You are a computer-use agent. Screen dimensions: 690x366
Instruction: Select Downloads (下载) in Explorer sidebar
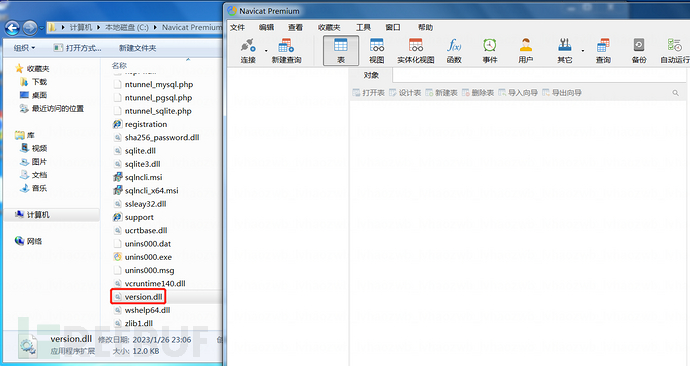click(34, 82)
